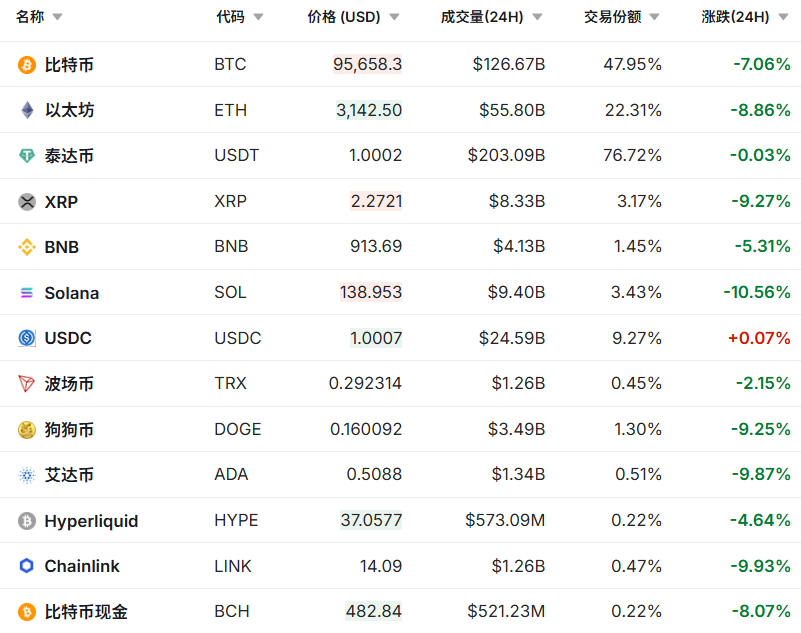Click the Dogecoin icon

pyautogui.click(x=27, y=430)
